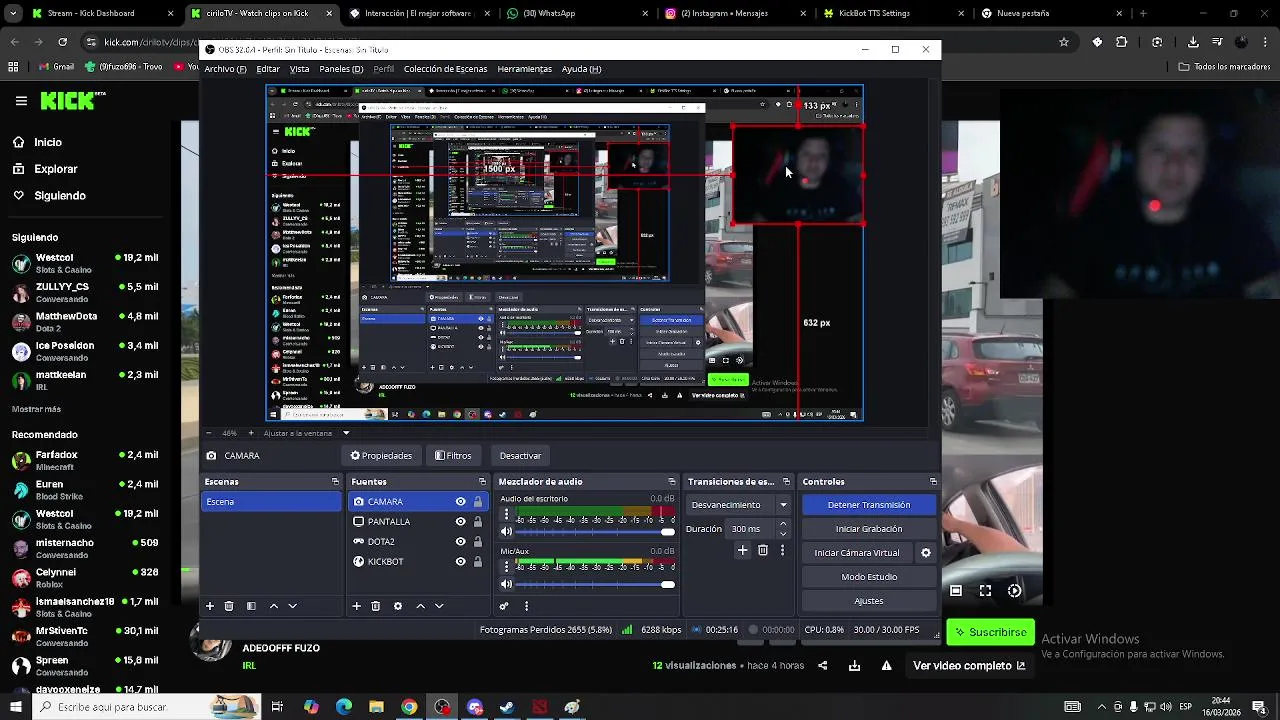Add a new scene with plus icon
Screen dimensions: 1280x720
[x=210, y=606]
